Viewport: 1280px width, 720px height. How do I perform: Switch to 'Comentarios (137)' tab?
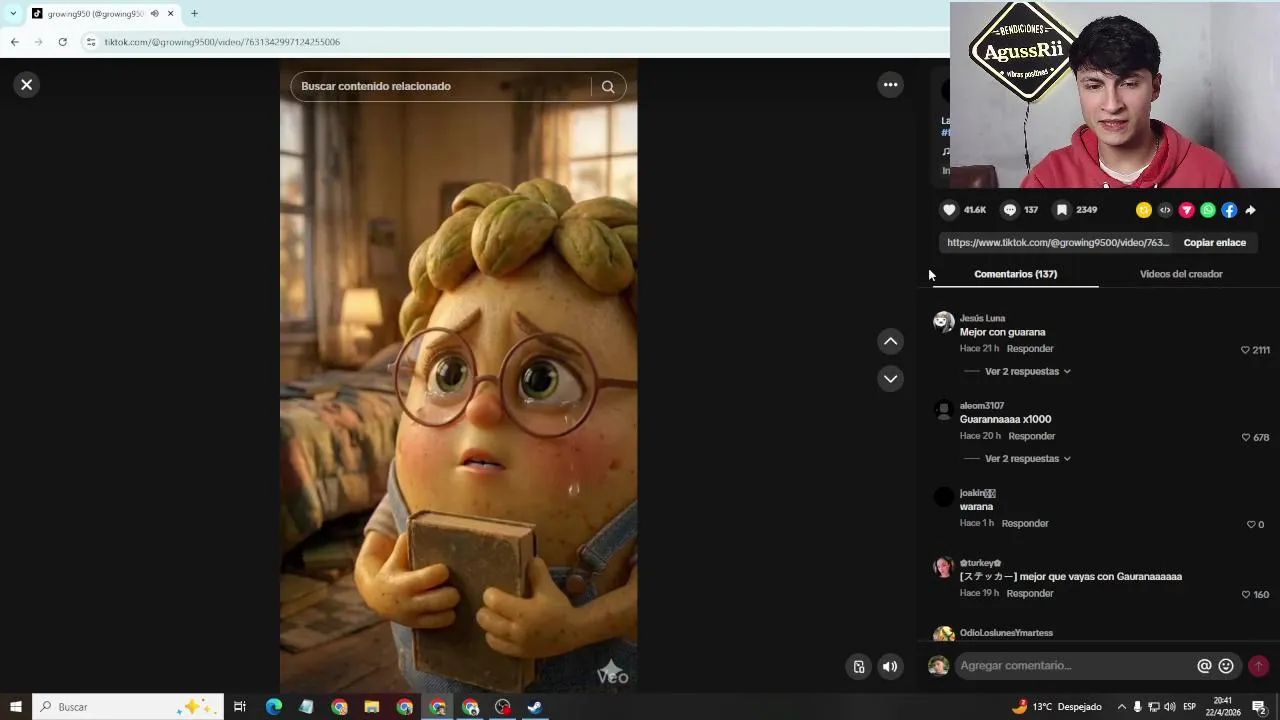pyautogui.click(x=1015, y=274)
